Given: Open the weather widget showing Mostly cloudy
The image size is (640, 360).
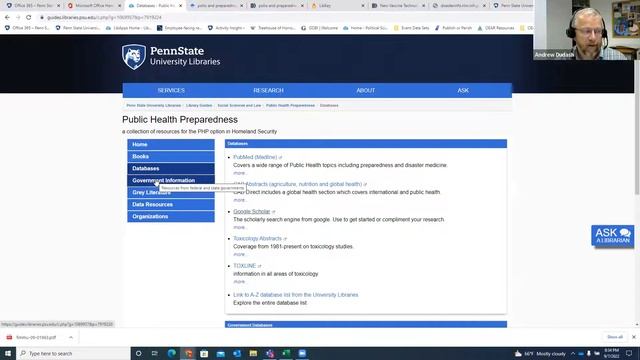Looking at the screenshot, I should [x=540, y=353].
